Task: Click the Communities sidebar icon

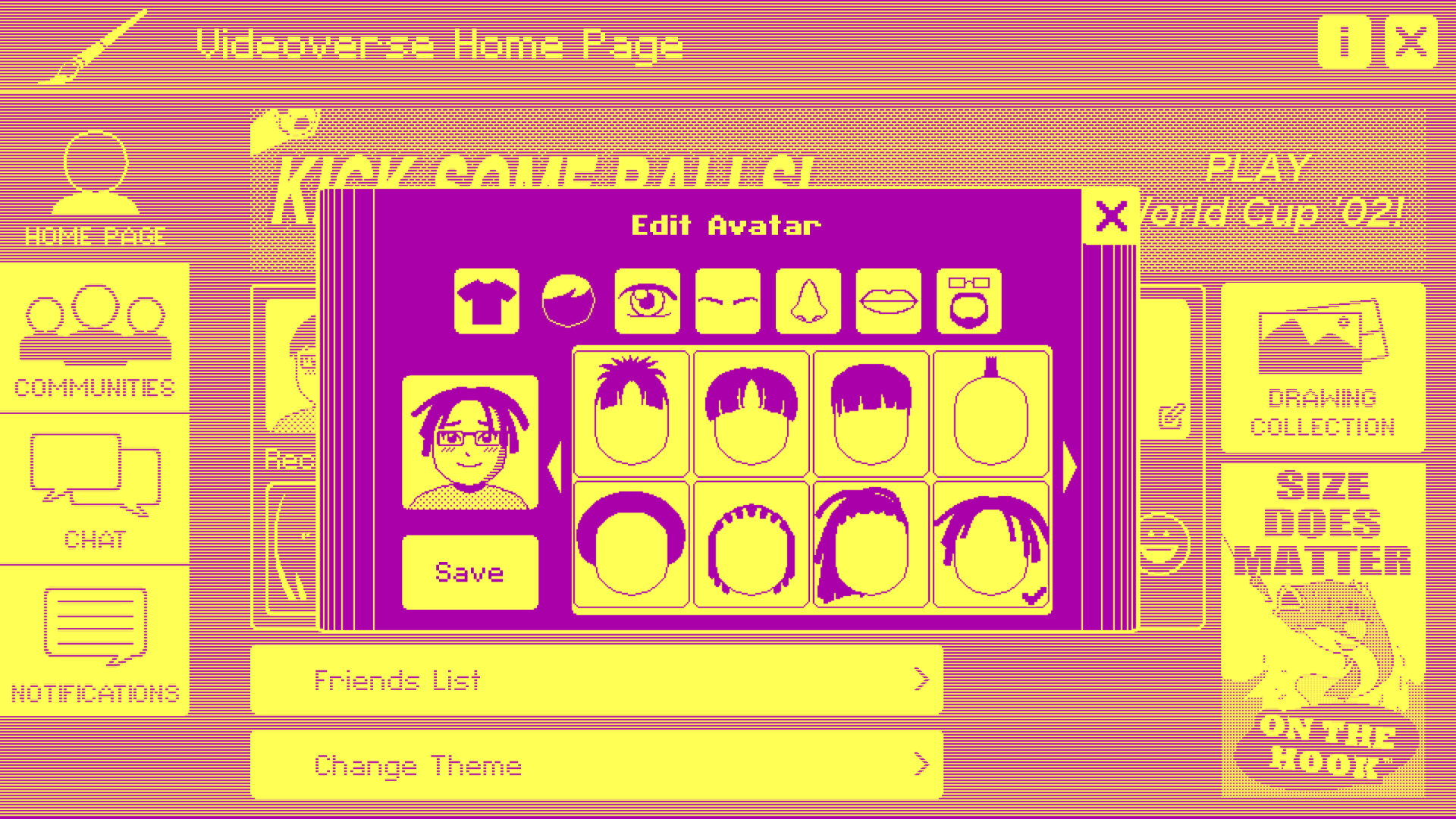Action: pos(93,340)
